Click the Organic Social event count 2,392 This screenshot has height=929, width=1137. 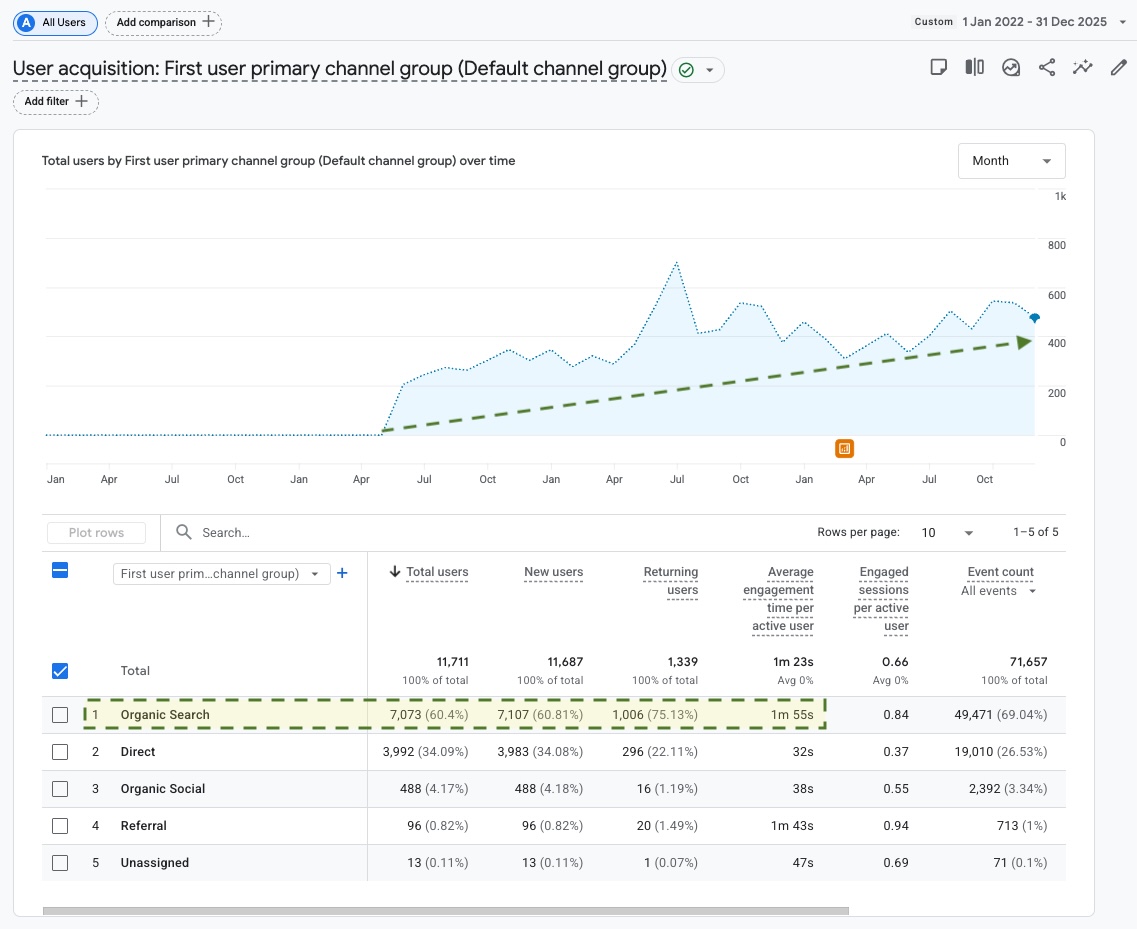coord(1008,789)
